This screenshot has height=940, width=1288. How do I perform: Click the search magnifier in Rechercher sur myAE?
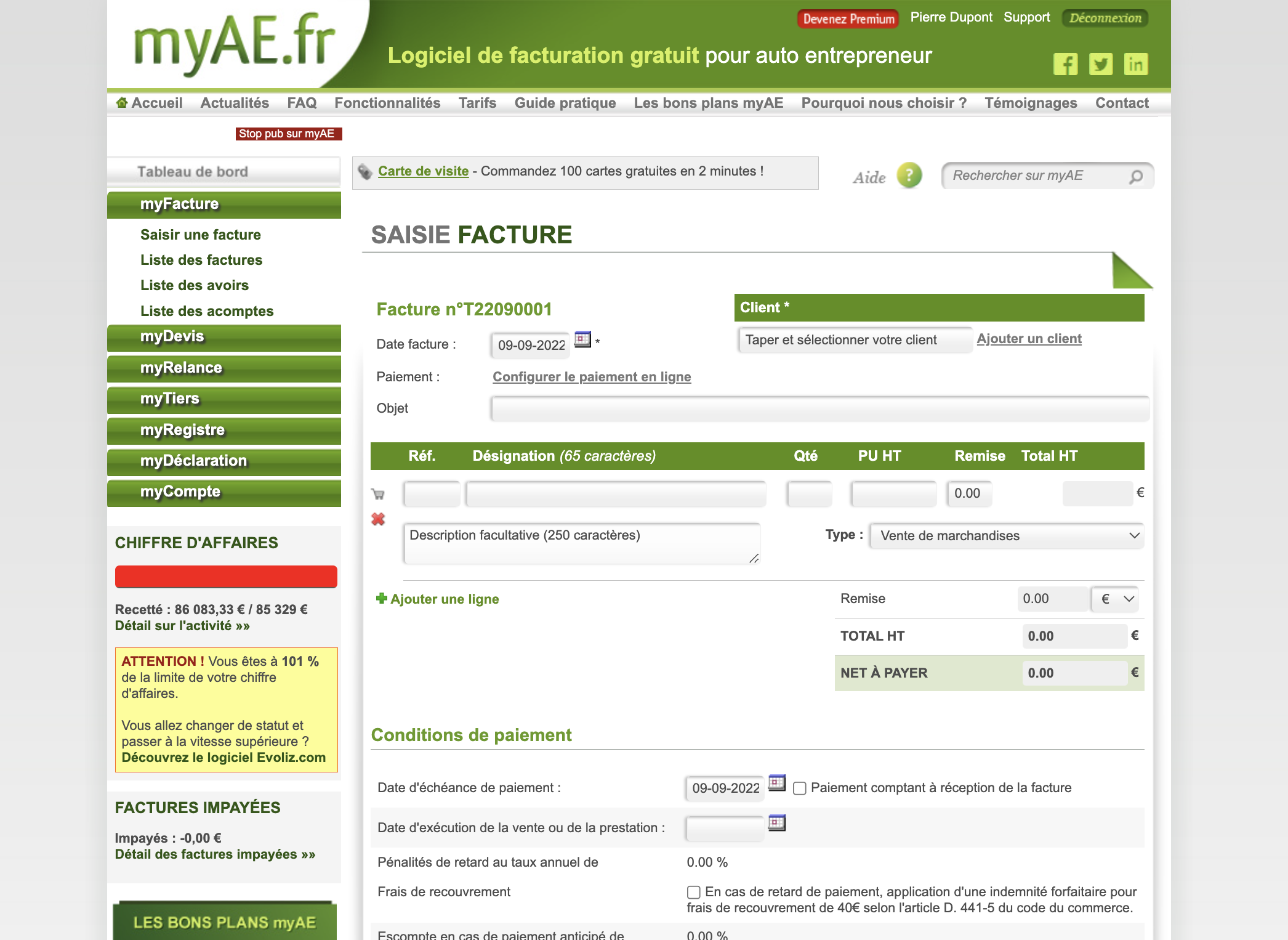click(1137, 176)
